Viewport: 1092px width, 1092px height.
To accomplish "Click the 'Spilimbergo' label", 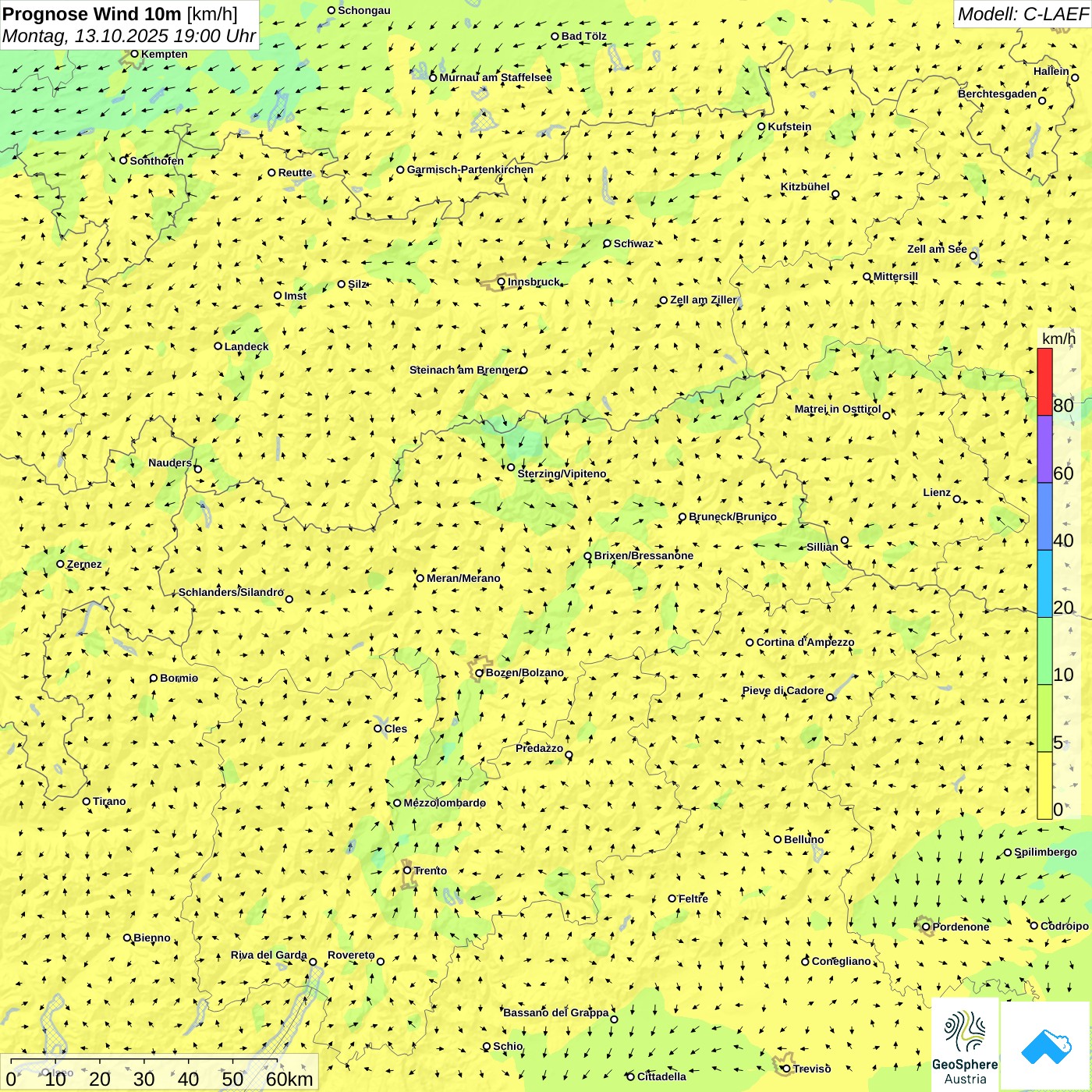I will pos(1045,852).
